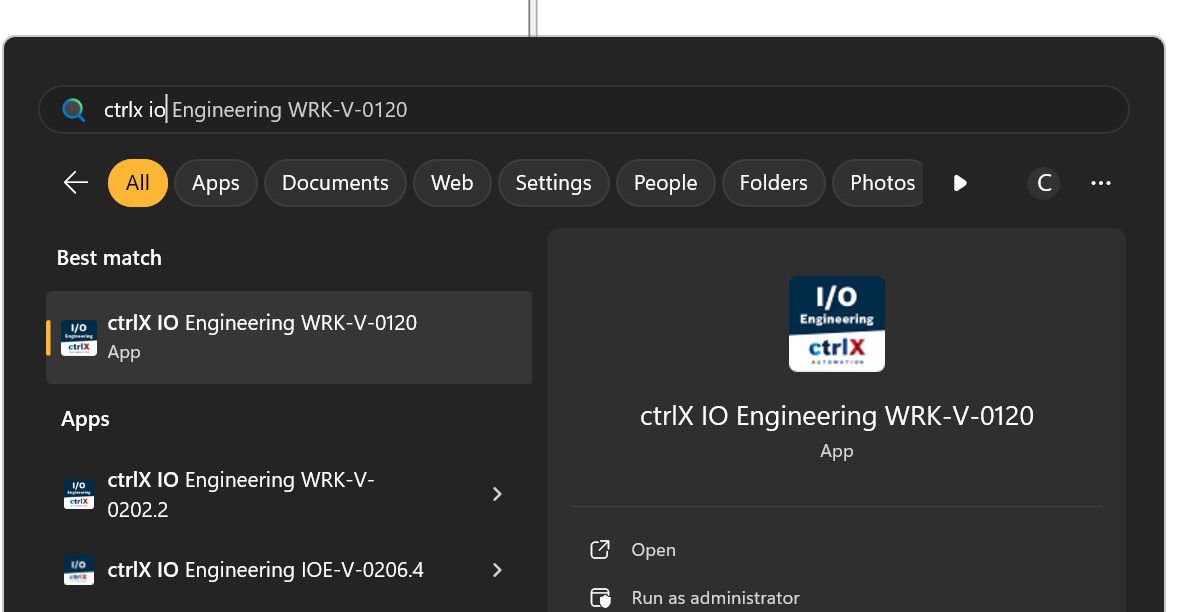The width and height of the screenshot is (1203, 612).
Task: Switch to the Photos filter tab
Action: pos(878,183)
